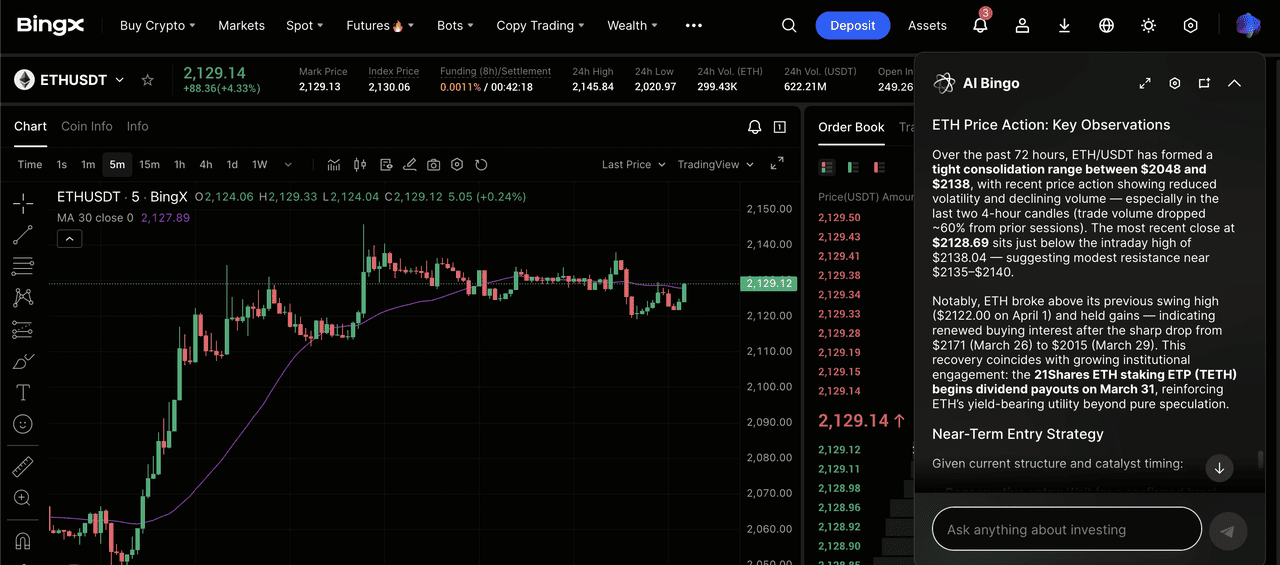
Task: Click the ruler measure tool
Action: [22, 467]
